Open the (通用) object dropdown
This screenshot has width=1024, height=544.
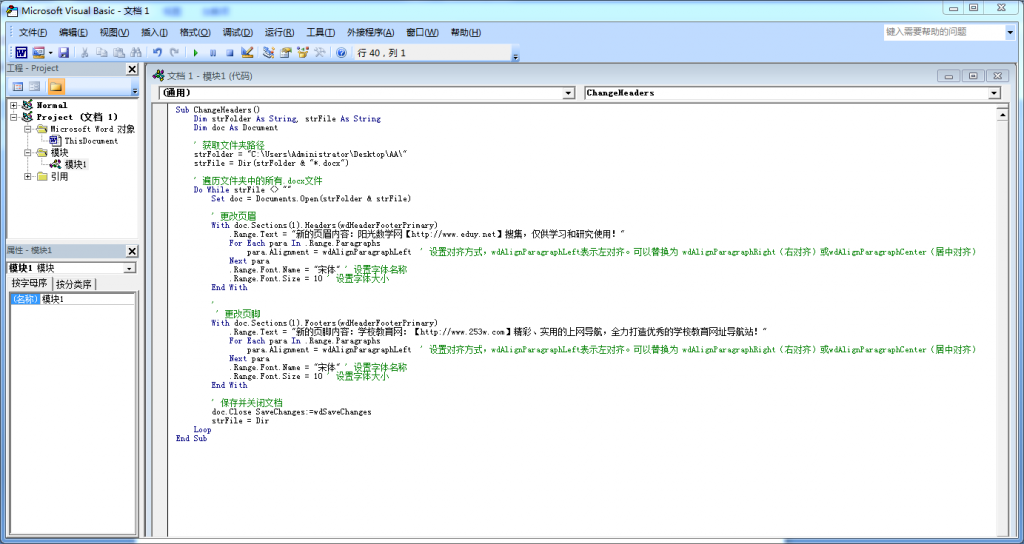[x=568, y=93]
